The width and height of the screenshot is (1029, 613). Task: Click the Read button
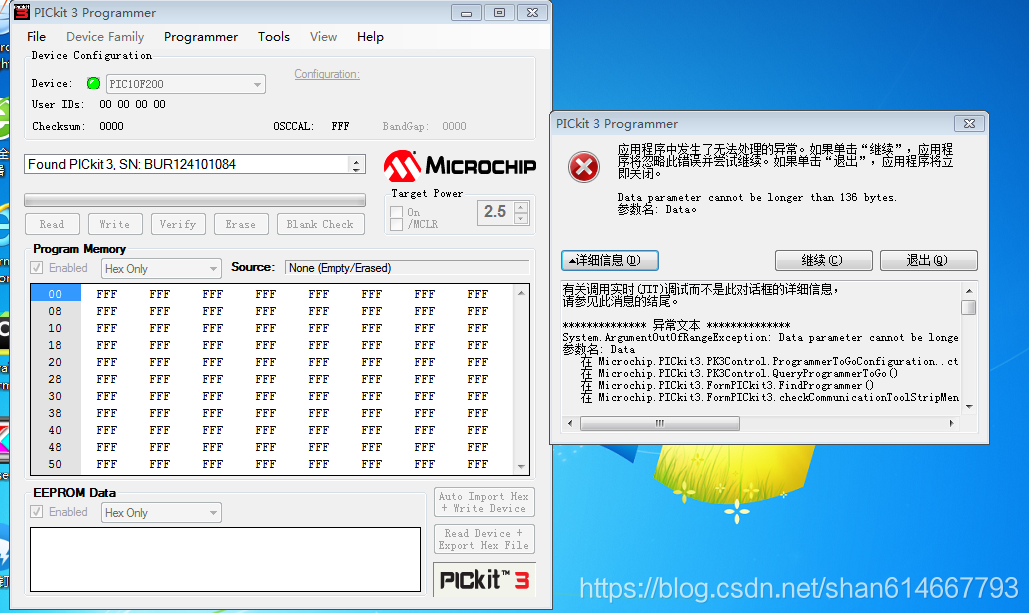pos(52,224)
